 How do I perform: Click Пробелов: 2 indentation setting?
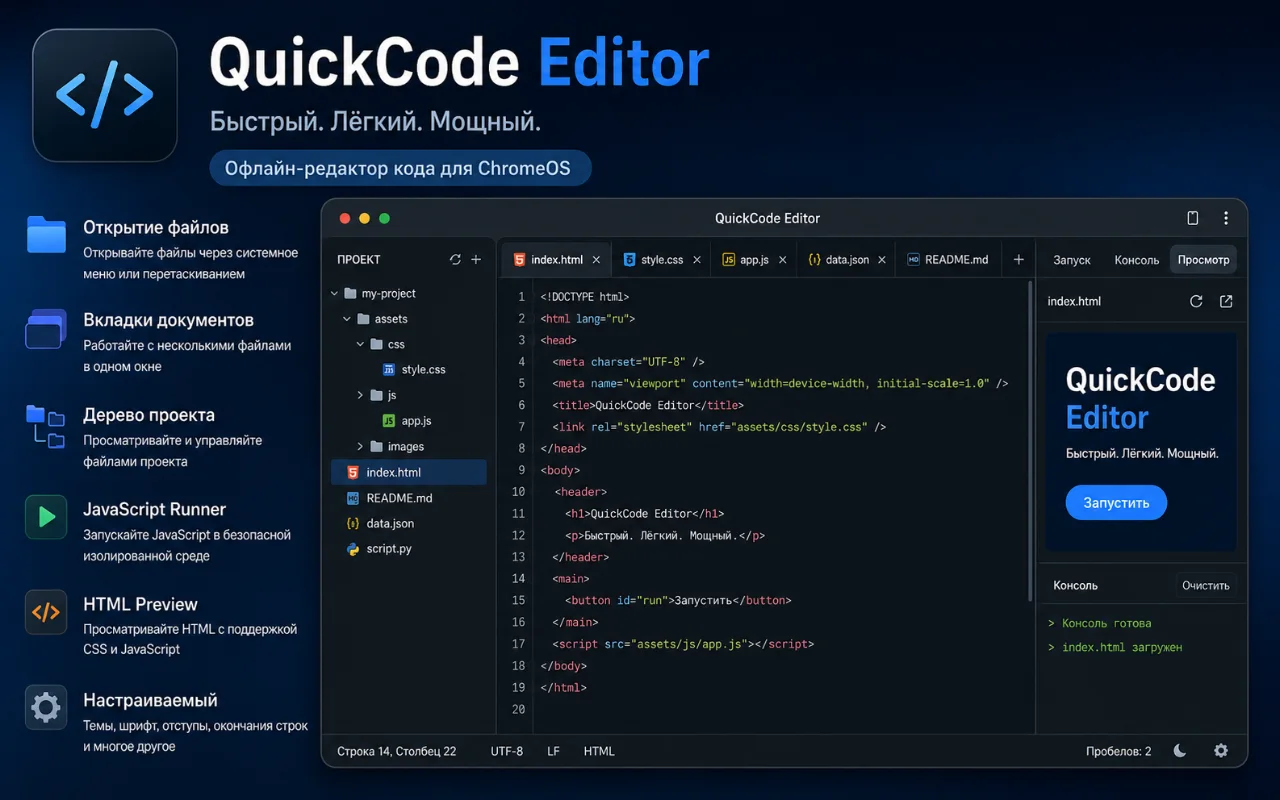1119,751
